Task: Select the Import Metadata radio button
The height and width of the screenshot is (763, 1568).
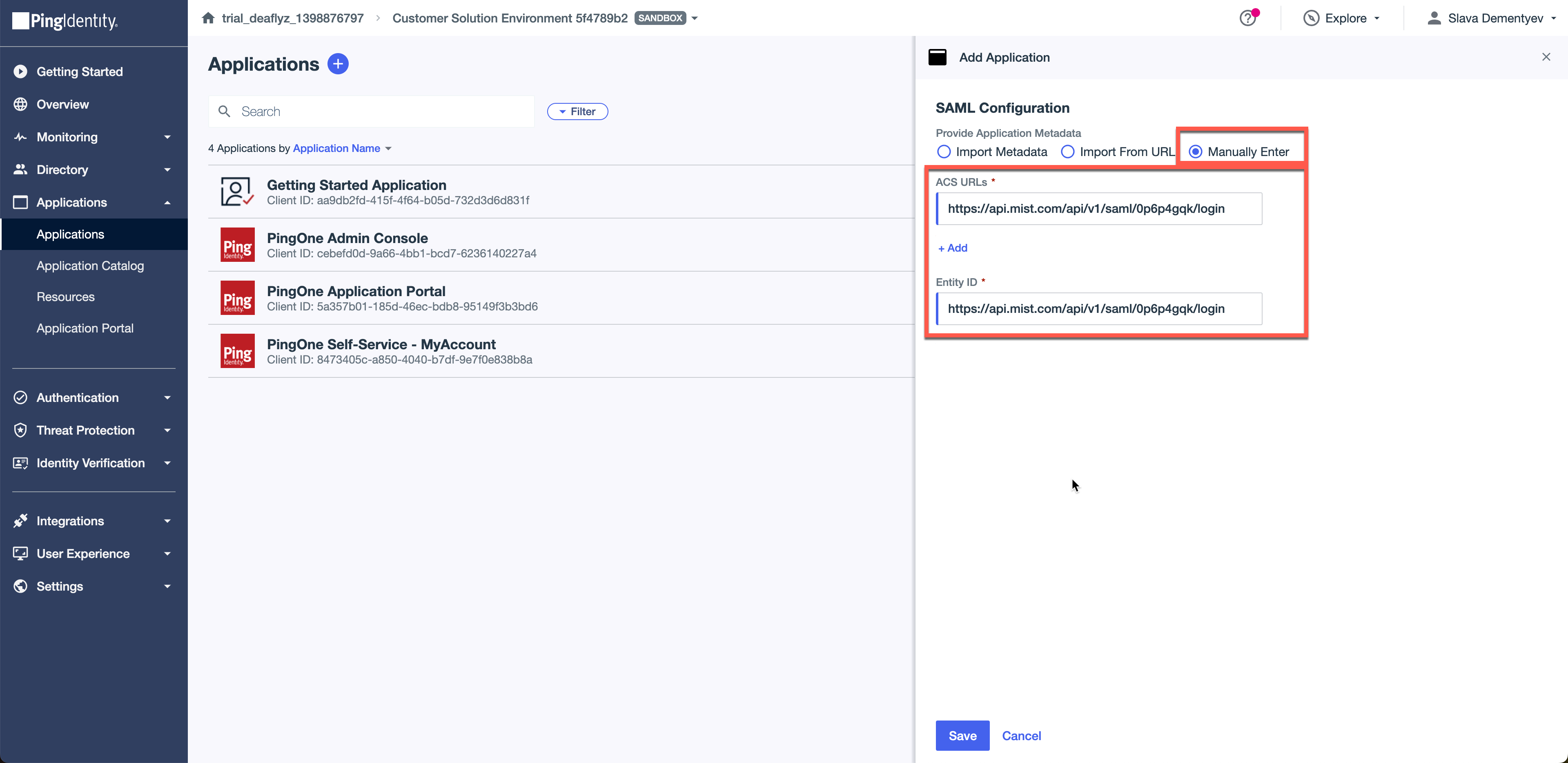Action: click(x=944, y=152)
